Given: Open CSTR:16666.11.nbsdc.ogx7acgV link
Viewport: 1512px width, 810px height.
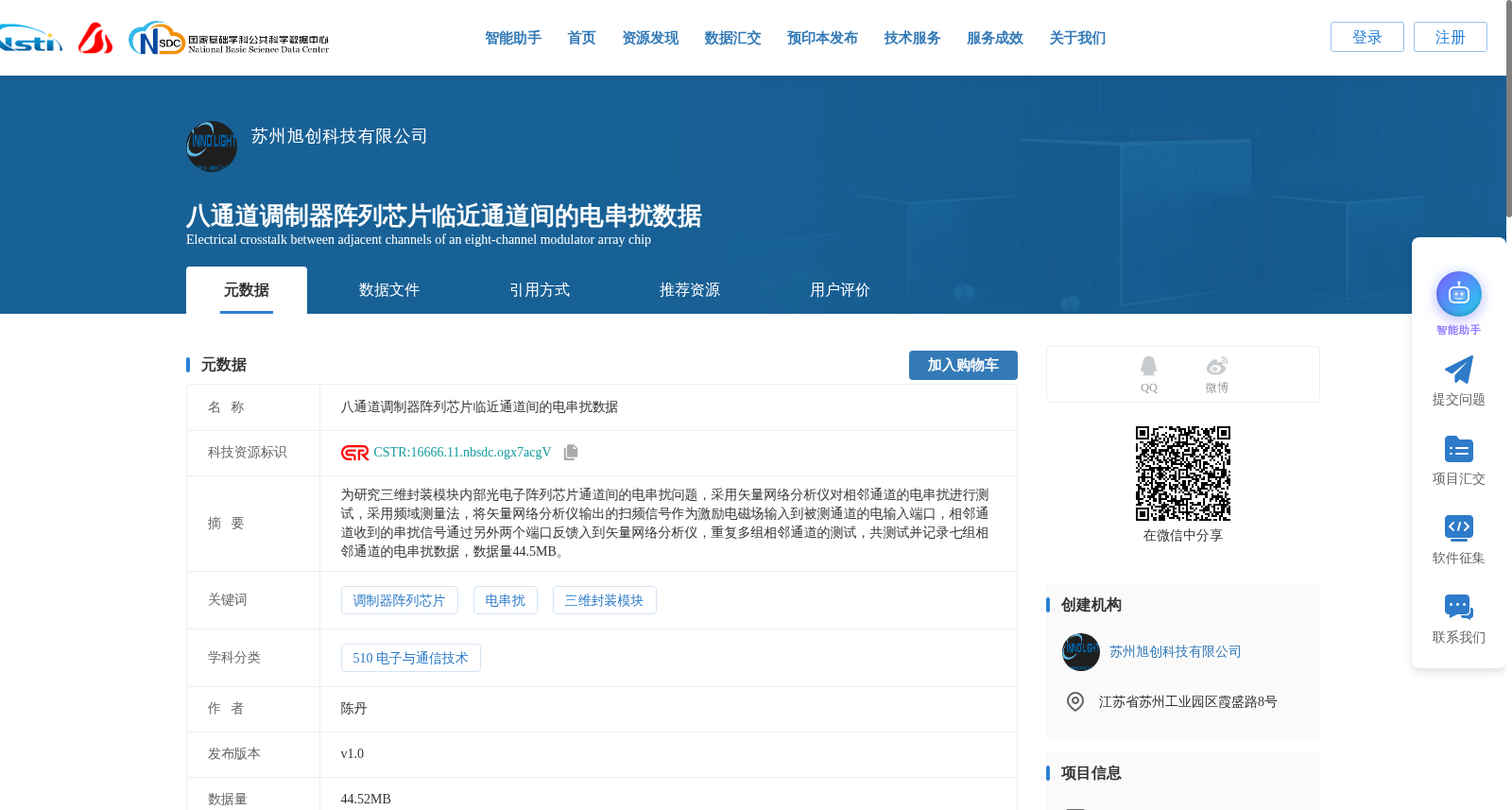Looking at the screenshot, I should (462, 453).
